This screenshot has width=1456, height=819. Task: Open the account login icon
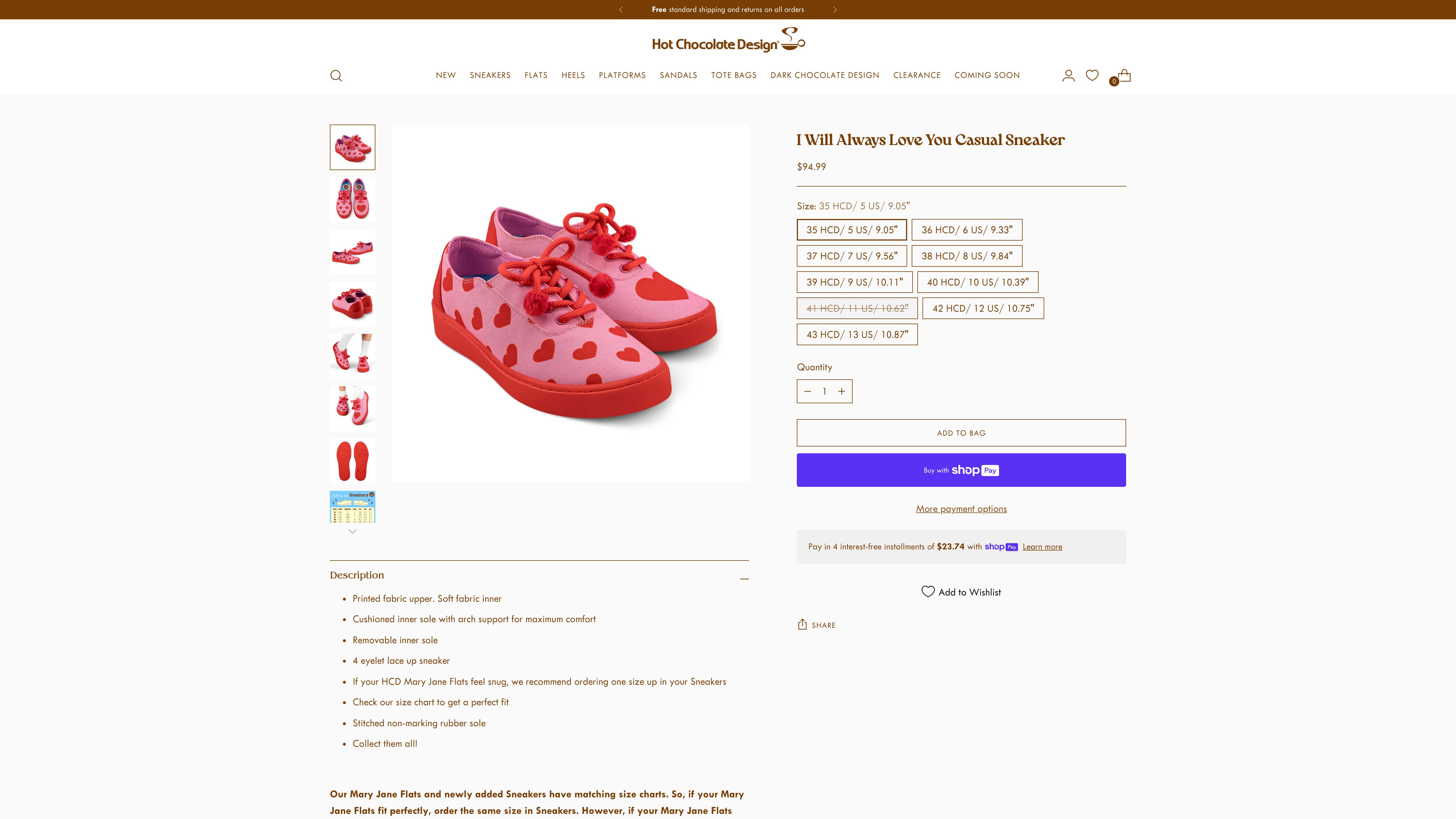(x=1068, y=75)
